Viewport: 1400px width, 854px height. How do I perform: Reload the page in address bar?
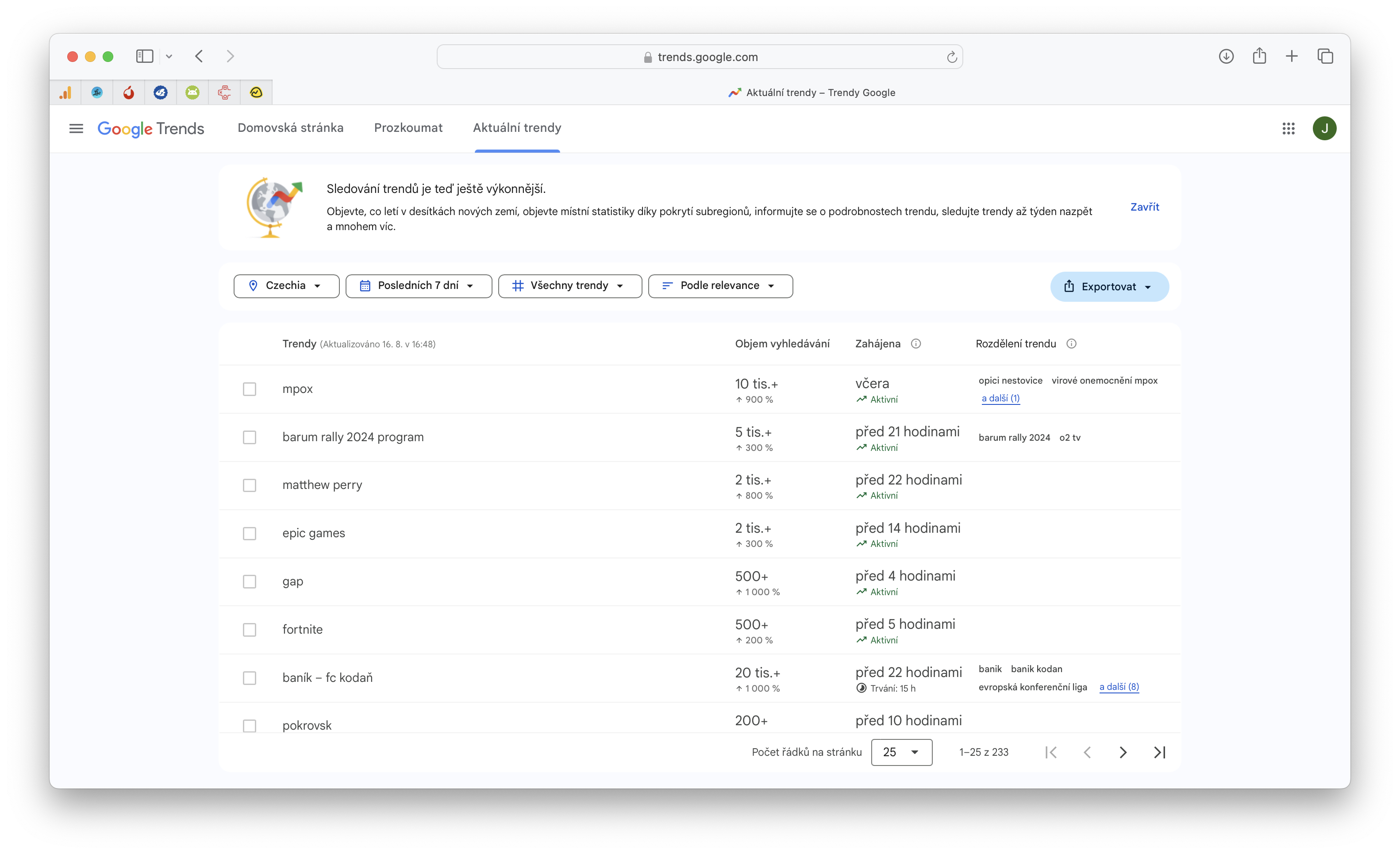click(x=952, y=57)
